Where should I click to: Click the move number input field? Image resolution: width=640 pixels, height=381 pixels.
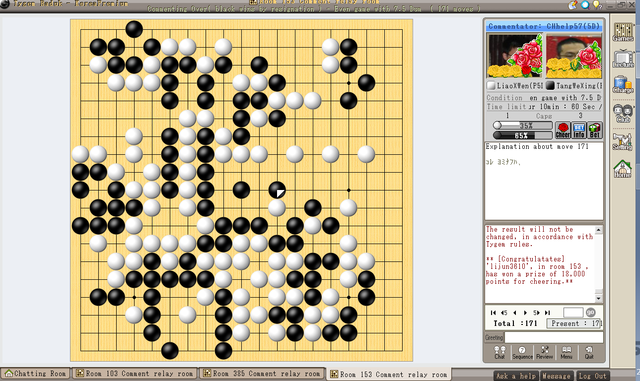tap(573, 312)
